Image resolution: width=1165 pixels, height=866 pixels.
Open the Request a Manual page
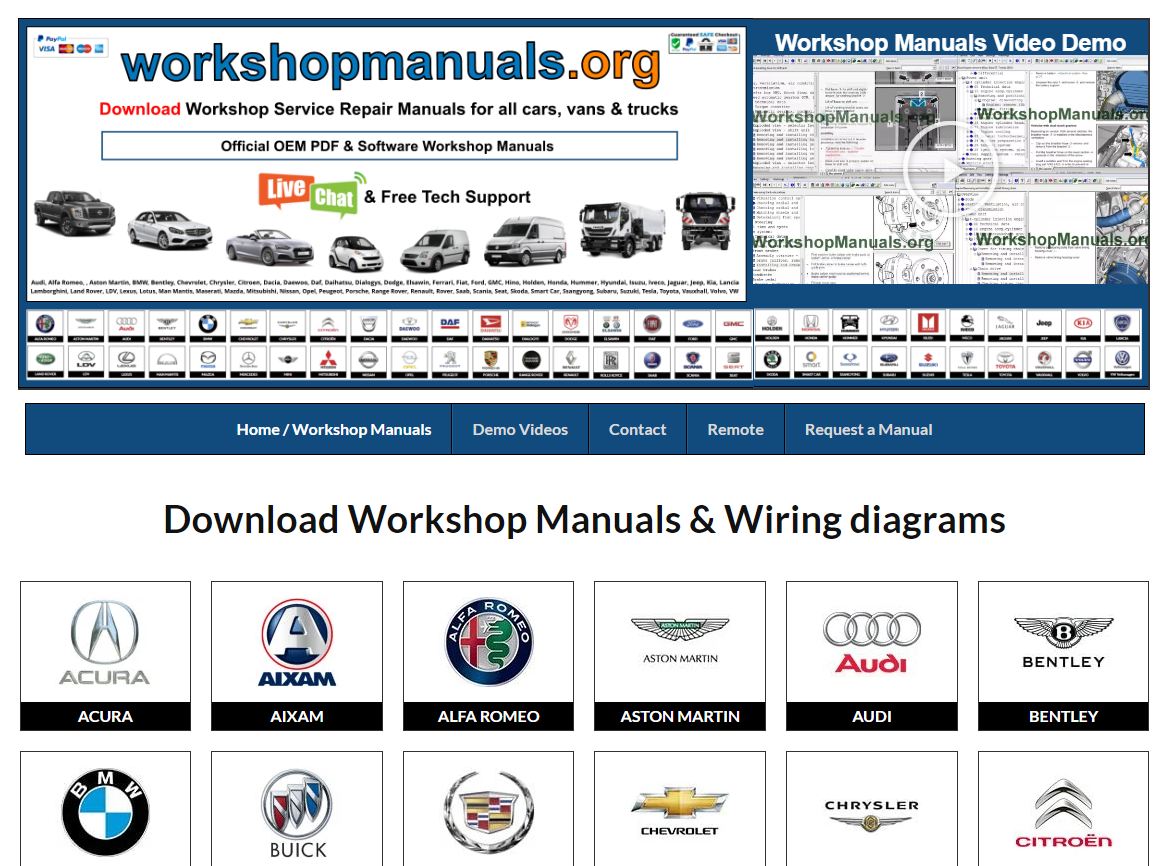(869, 429)
